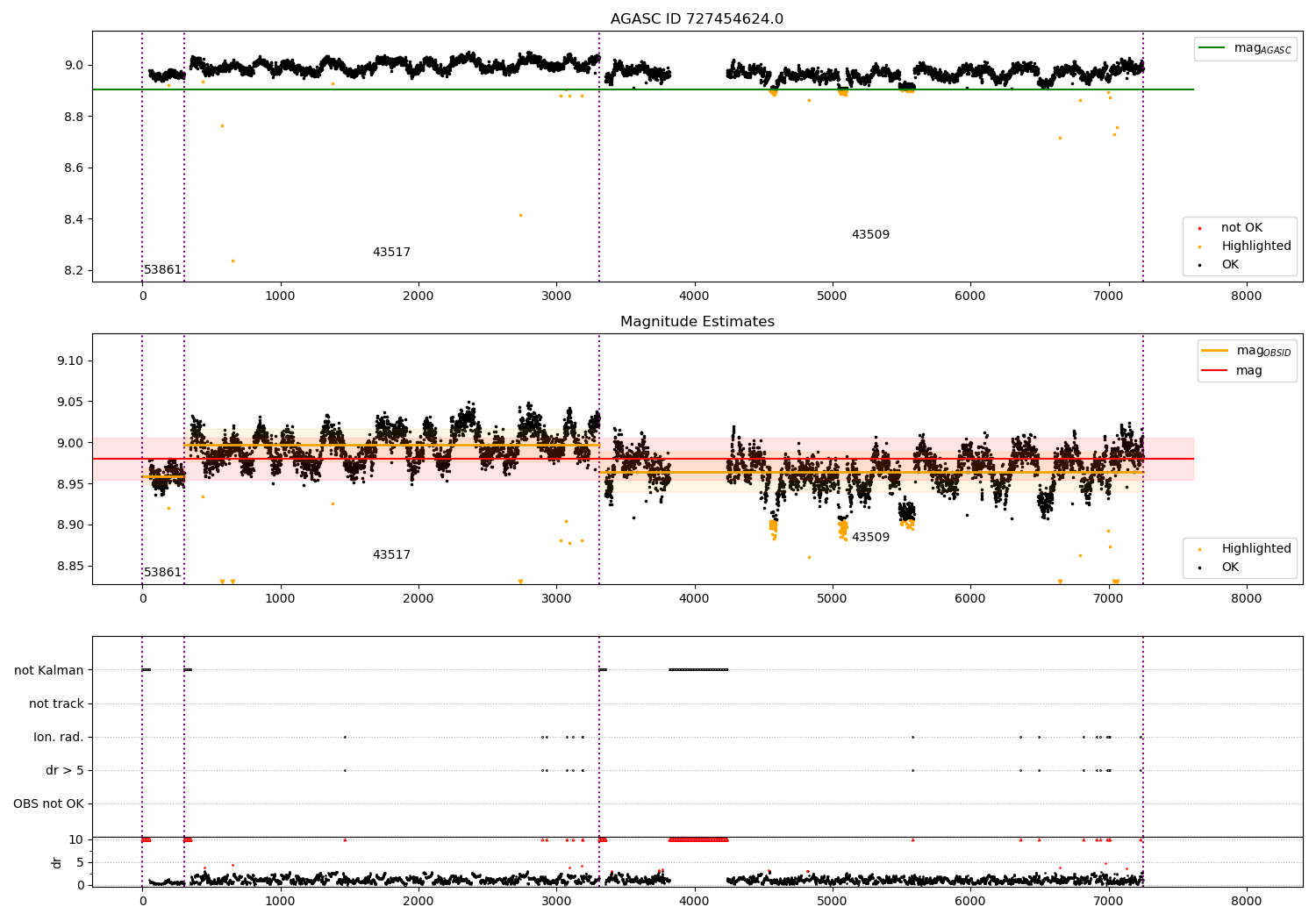
Task: Click the 'dr' axis label in bottom plot
Action: [x=57, y=862]
